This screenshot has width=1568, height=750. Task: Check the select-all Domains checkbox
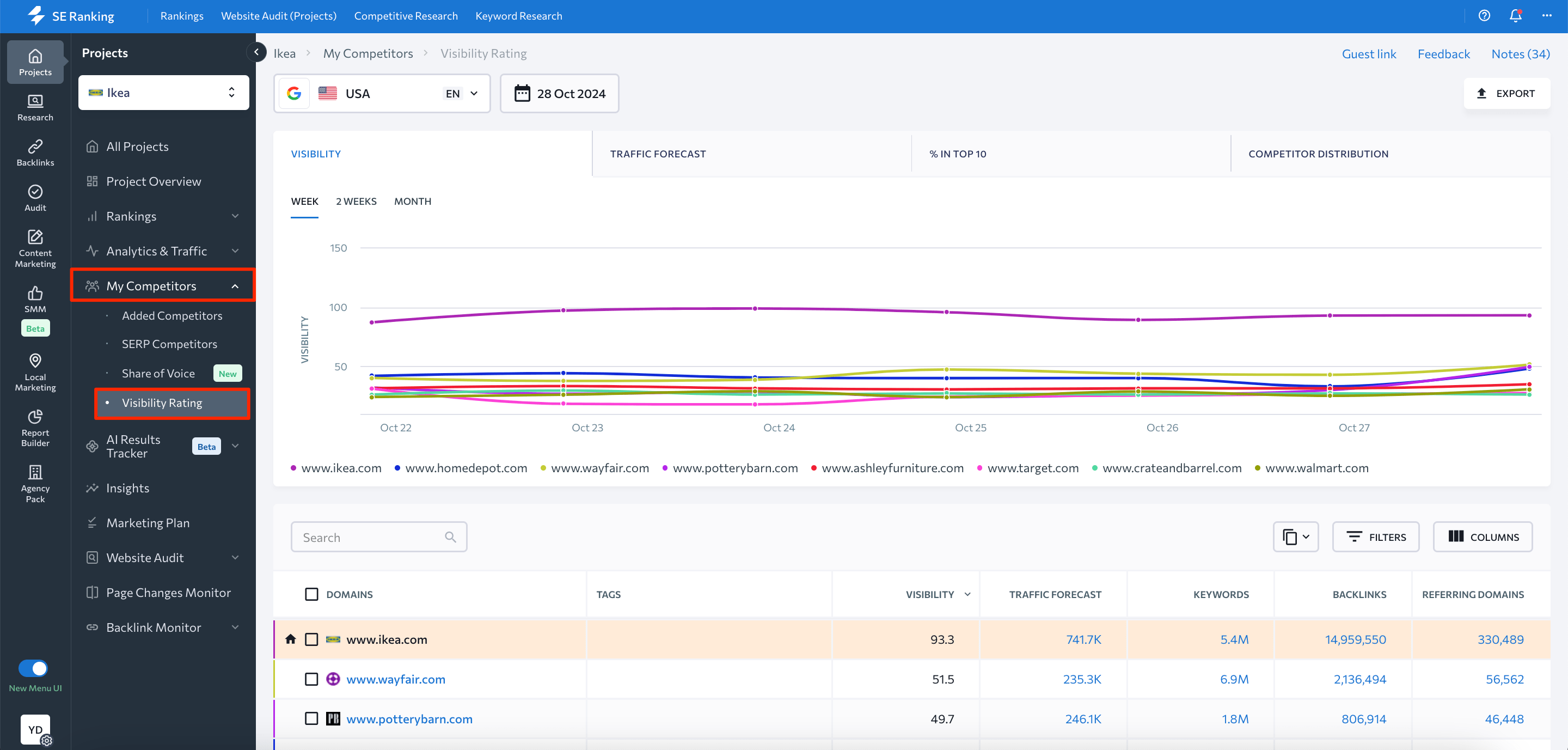point(311,594)
